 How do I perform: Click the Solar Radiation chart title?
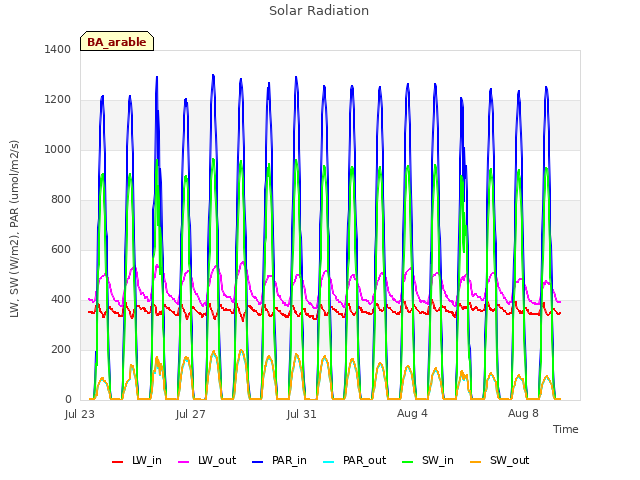pos(319,11)
